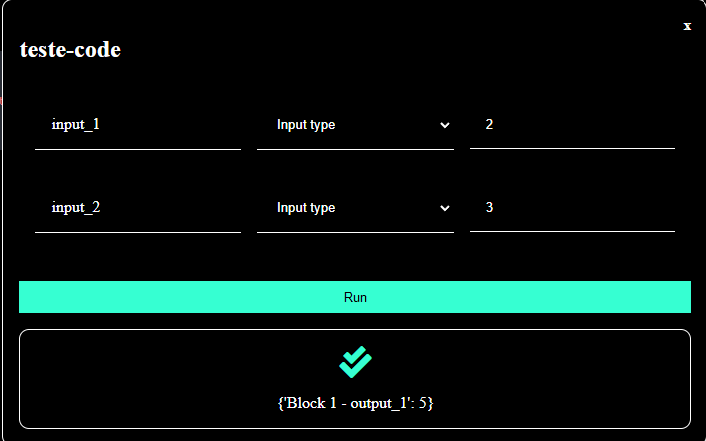Select the teste-code title heading

point(70,50)
